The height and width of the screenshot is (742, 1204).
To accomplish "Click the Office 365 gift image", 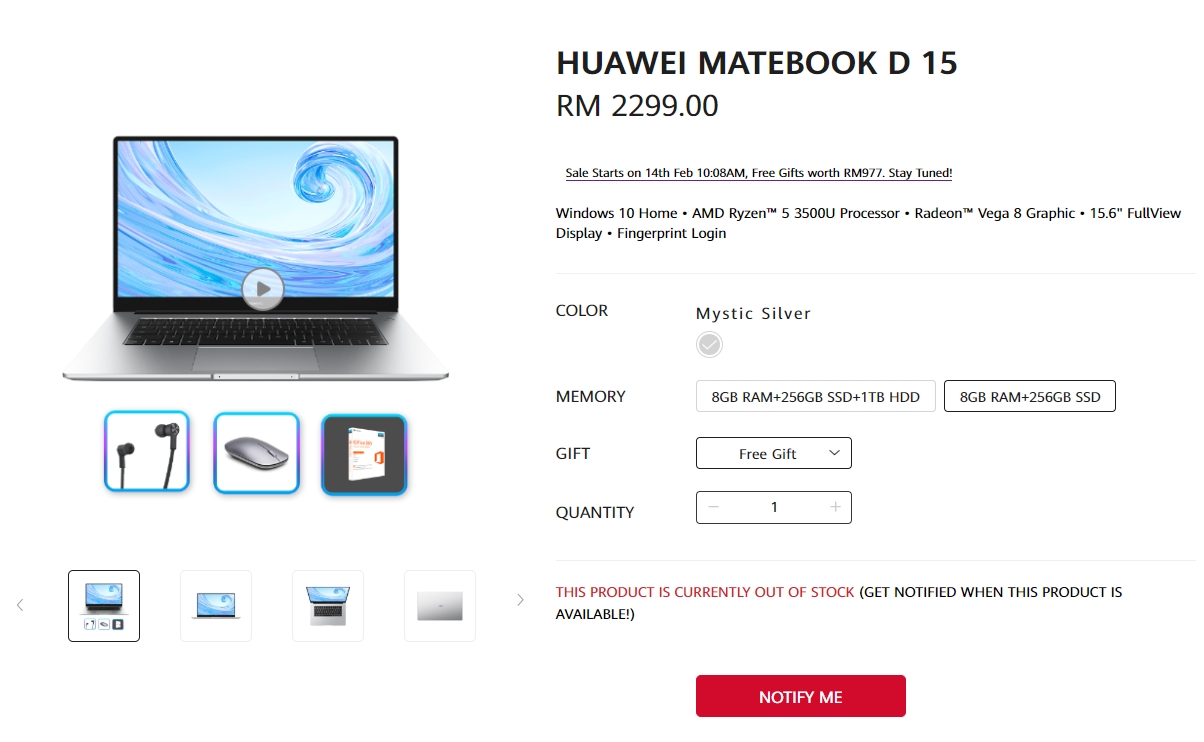I will pyautogui.click(x=364, y=454).
